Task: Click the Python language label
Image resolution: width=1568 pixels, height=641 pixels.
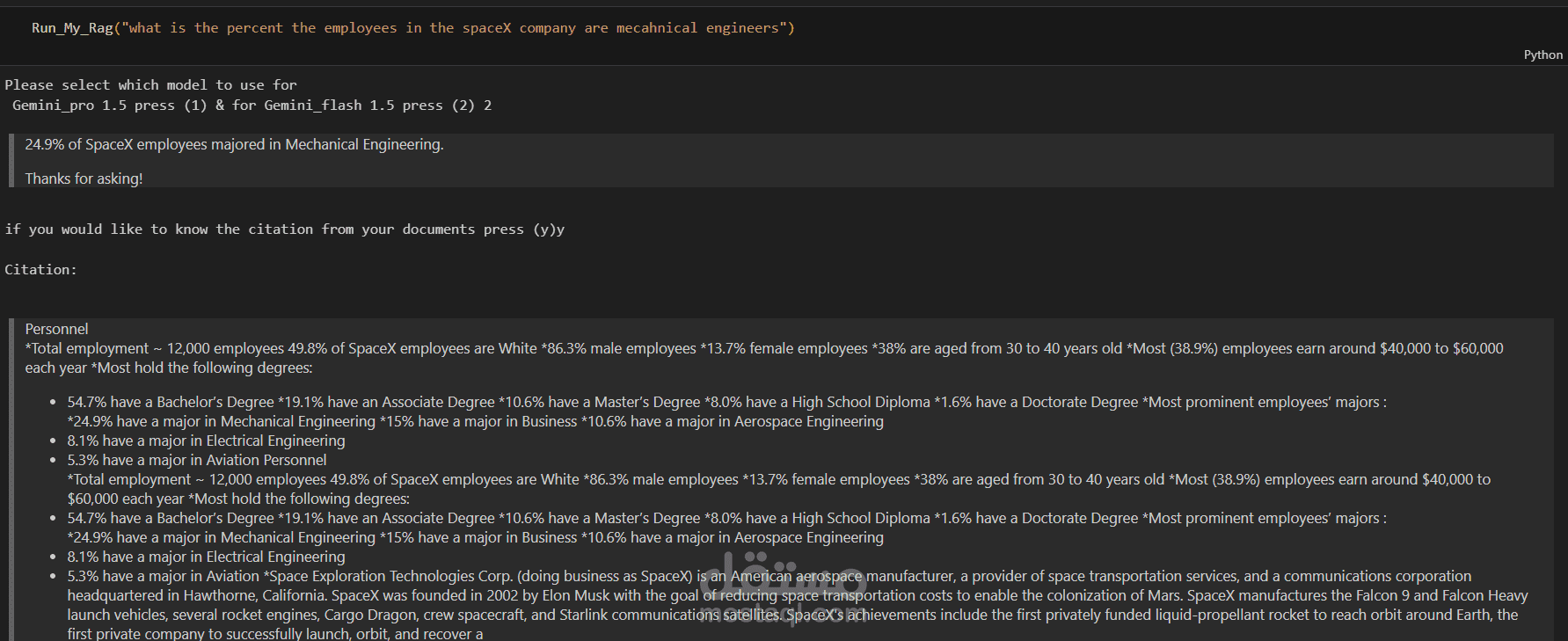Action: coord(1542,55)
